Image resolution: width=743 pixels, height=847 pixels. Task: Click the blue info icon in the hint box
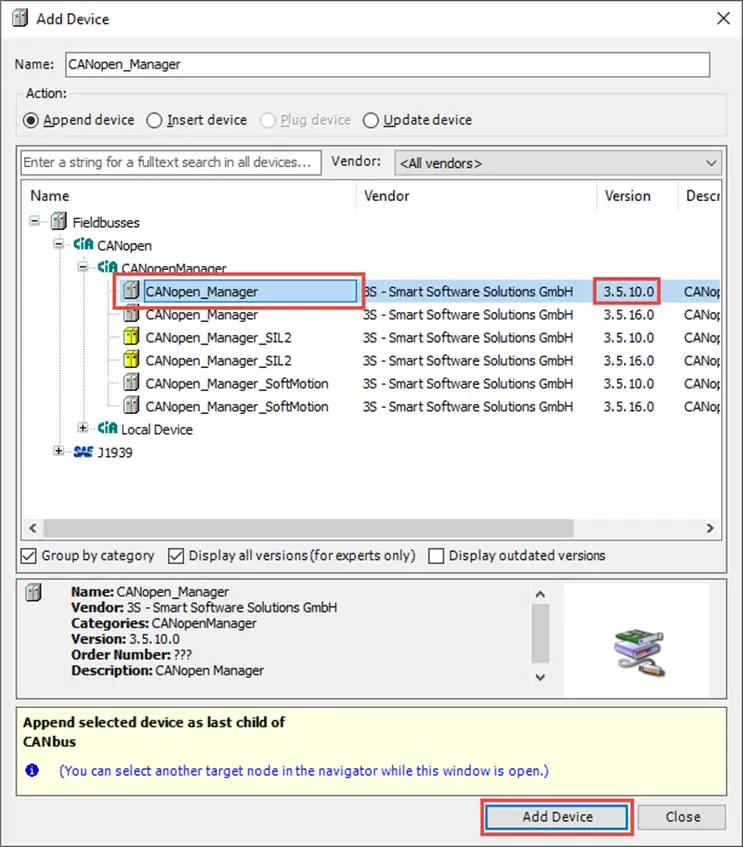pyautogui.click(x=32, y=770)
